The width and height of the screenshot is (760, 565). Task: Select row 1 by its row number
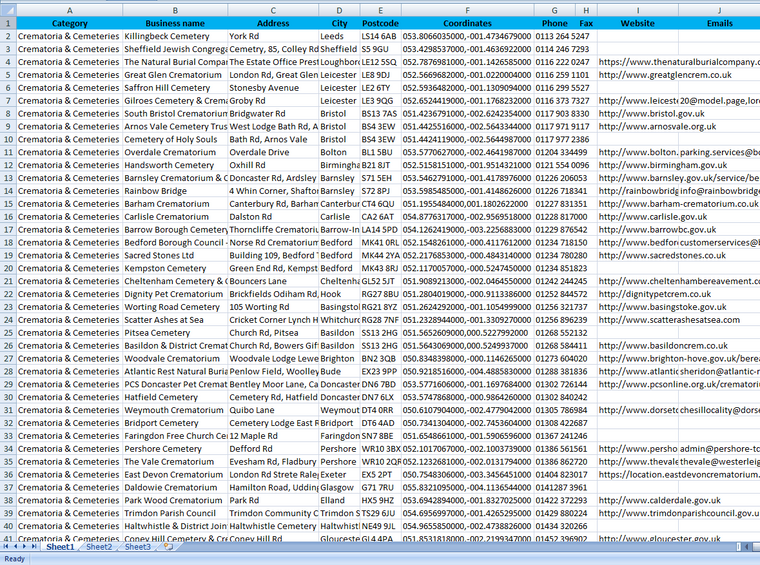8,23
